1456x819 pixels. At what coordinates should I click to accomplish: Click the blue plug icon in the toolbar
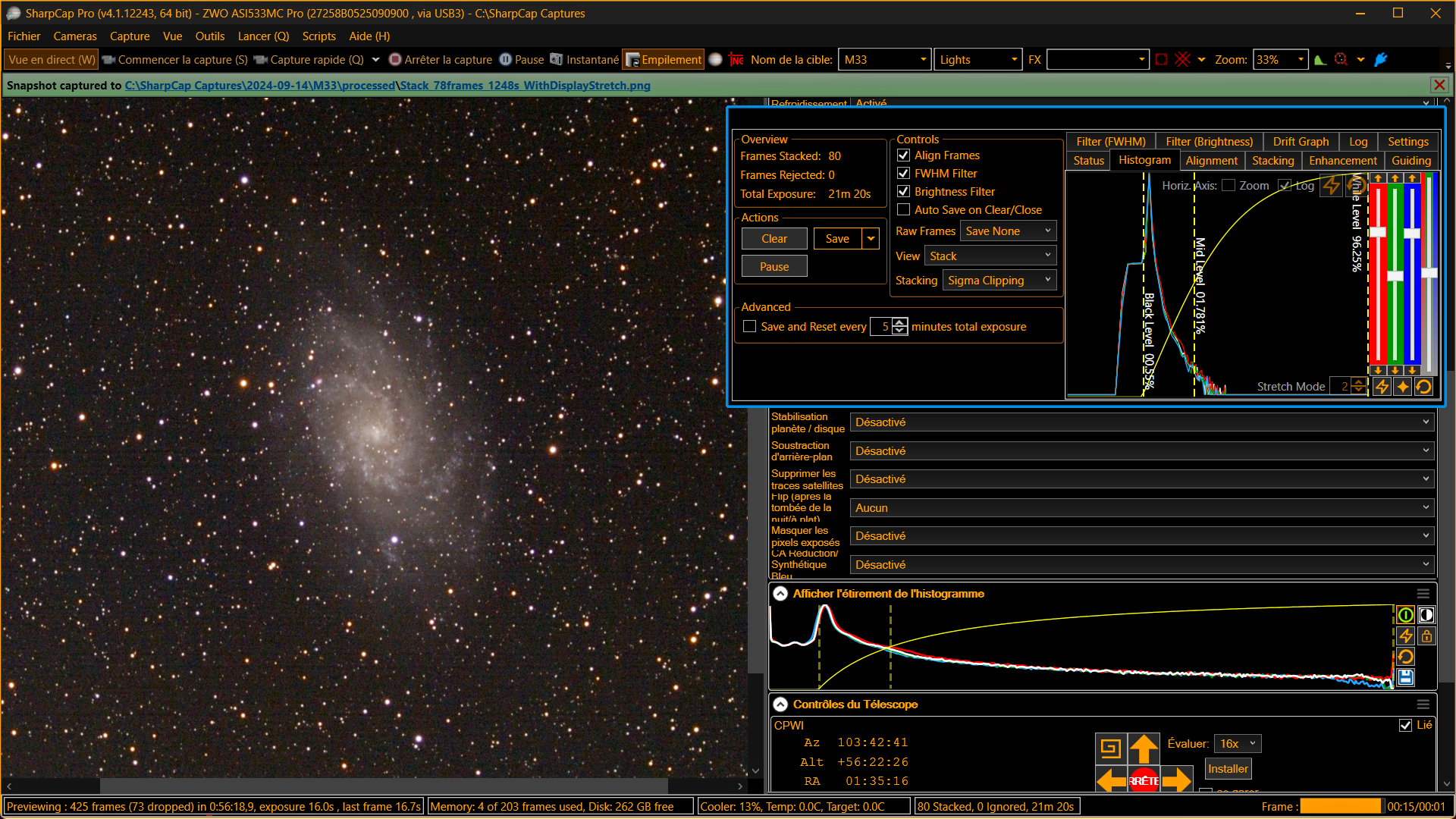tap(1381, 59)
